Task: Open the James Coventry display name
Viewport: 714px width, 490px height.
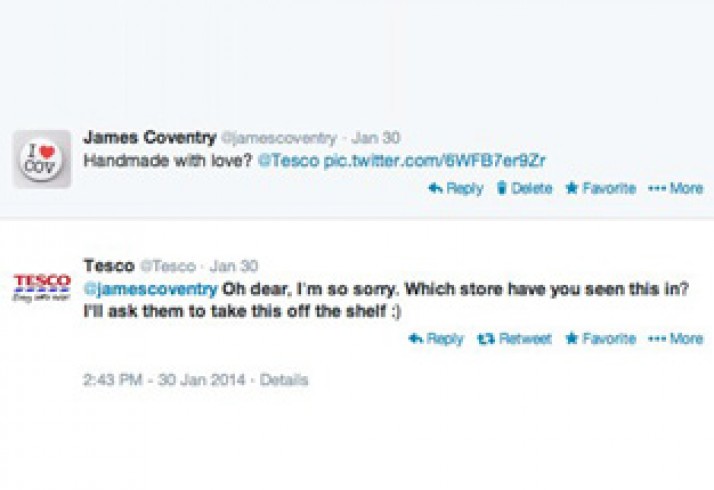Action: pos(147,138)
